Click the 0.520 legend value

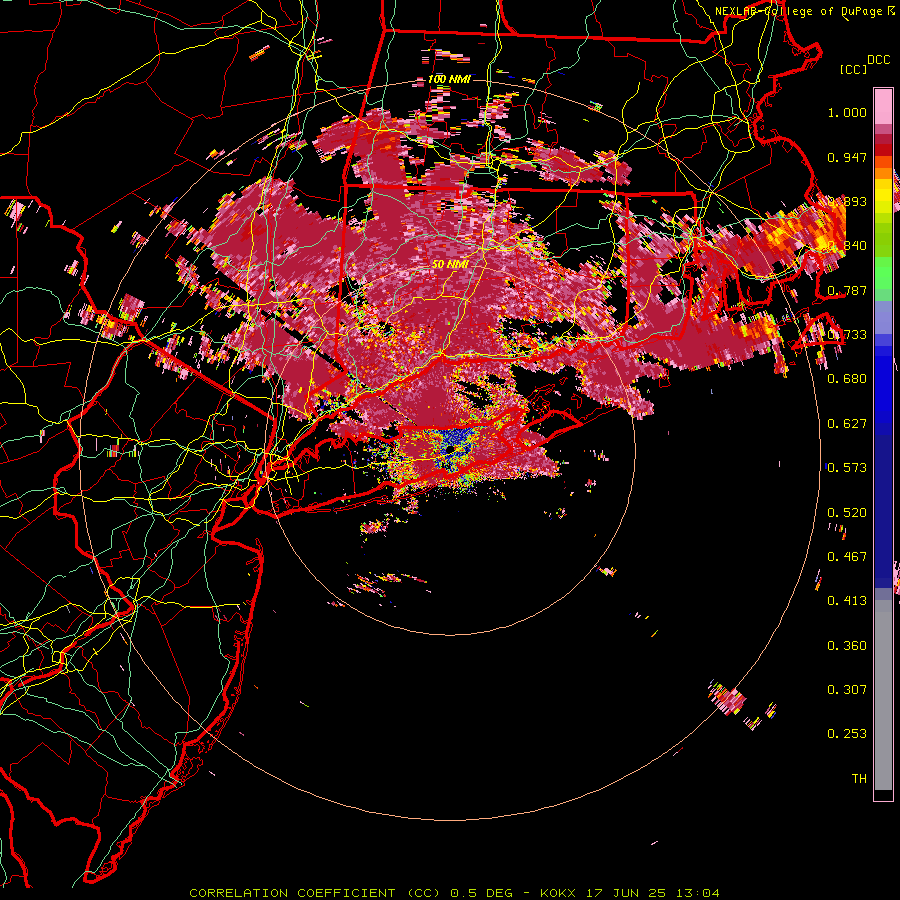(x=847, y=513)
